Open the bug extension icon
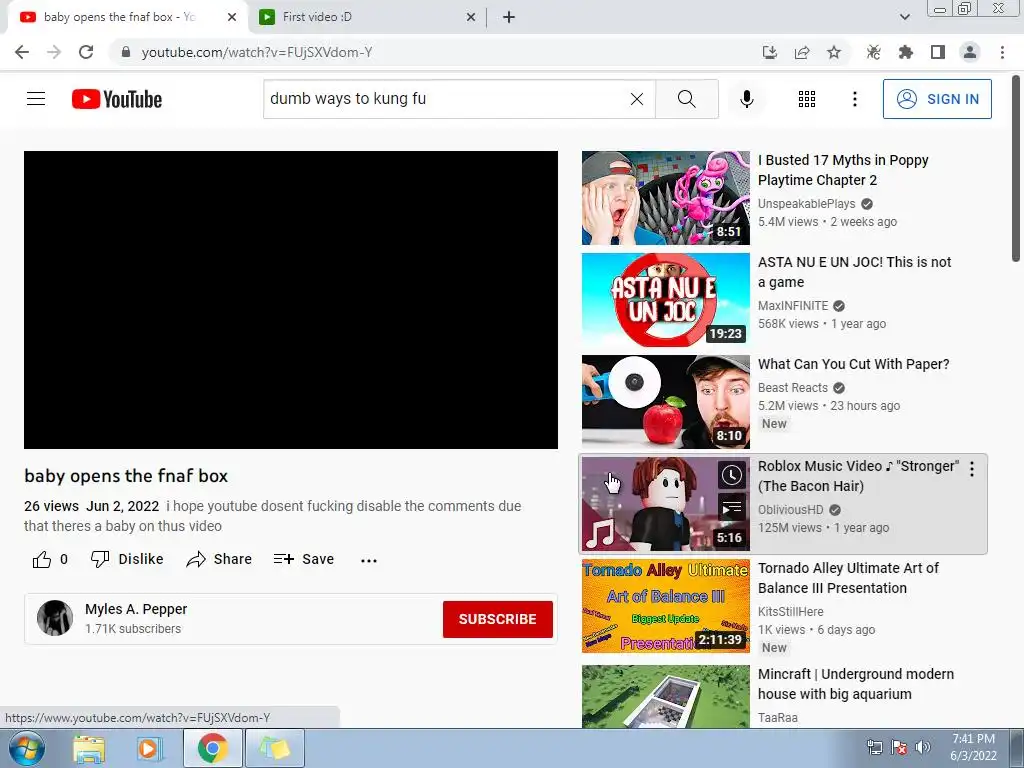 click(874, 52)
